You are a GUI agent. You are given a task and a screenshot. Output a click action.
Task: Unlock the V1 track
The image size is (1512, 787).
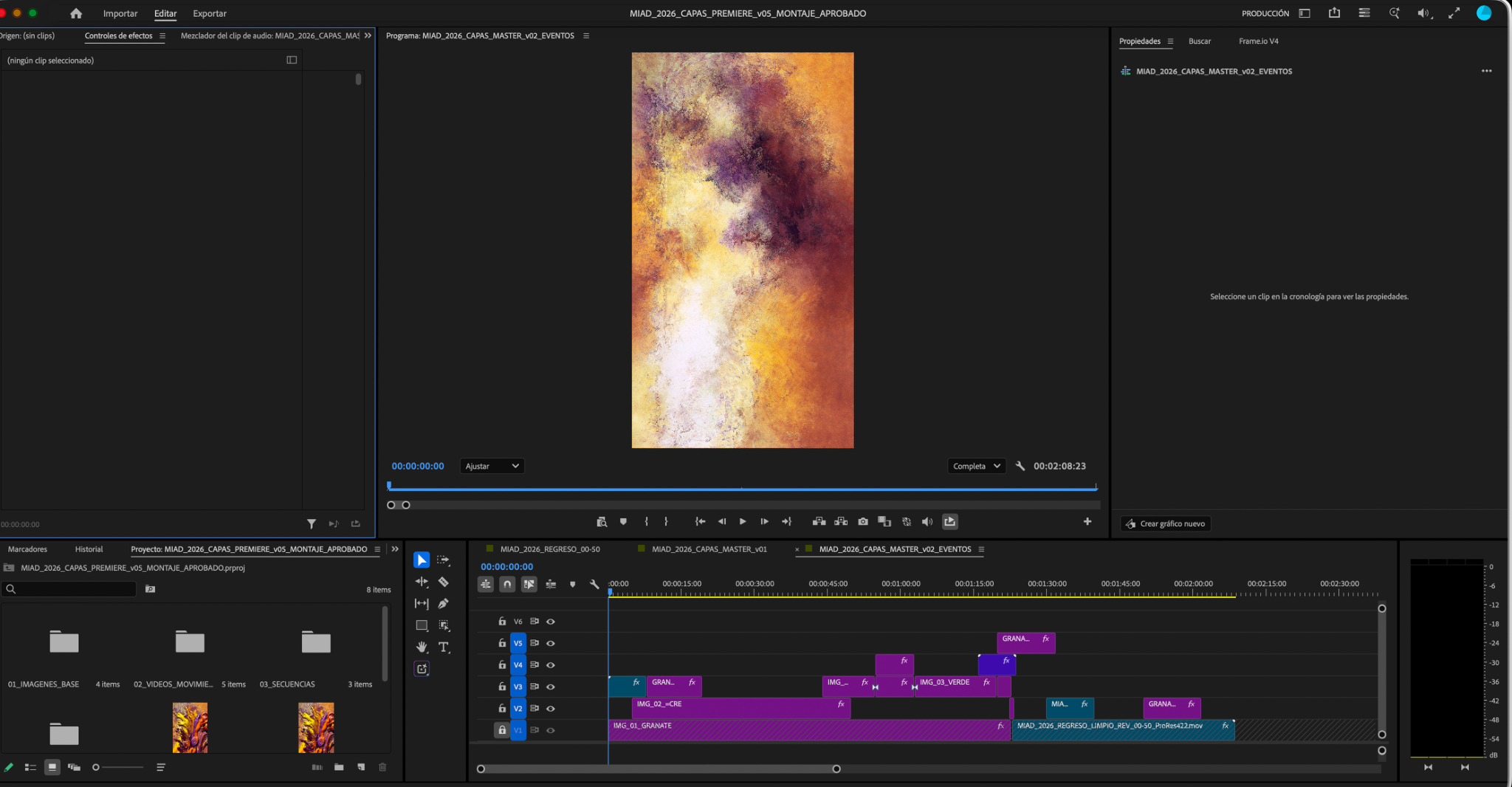coord(502,730)
